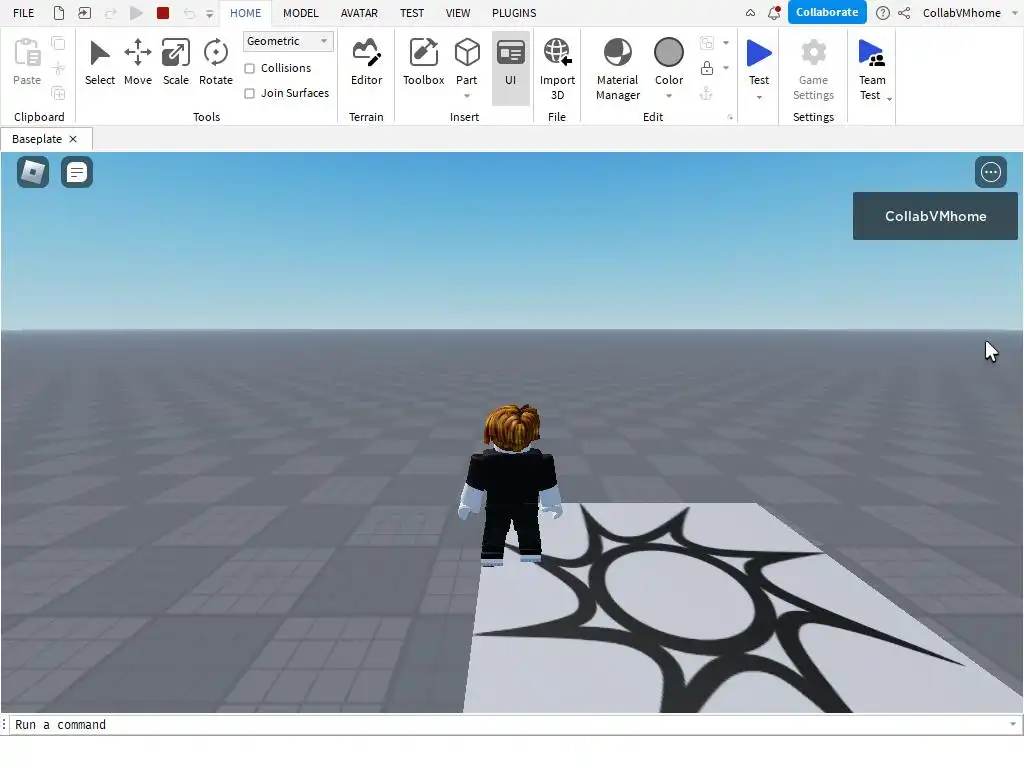The image size is (1024, 768).
Task: Click the Lock icon in Edit section
Action: [x=707, y=68]
